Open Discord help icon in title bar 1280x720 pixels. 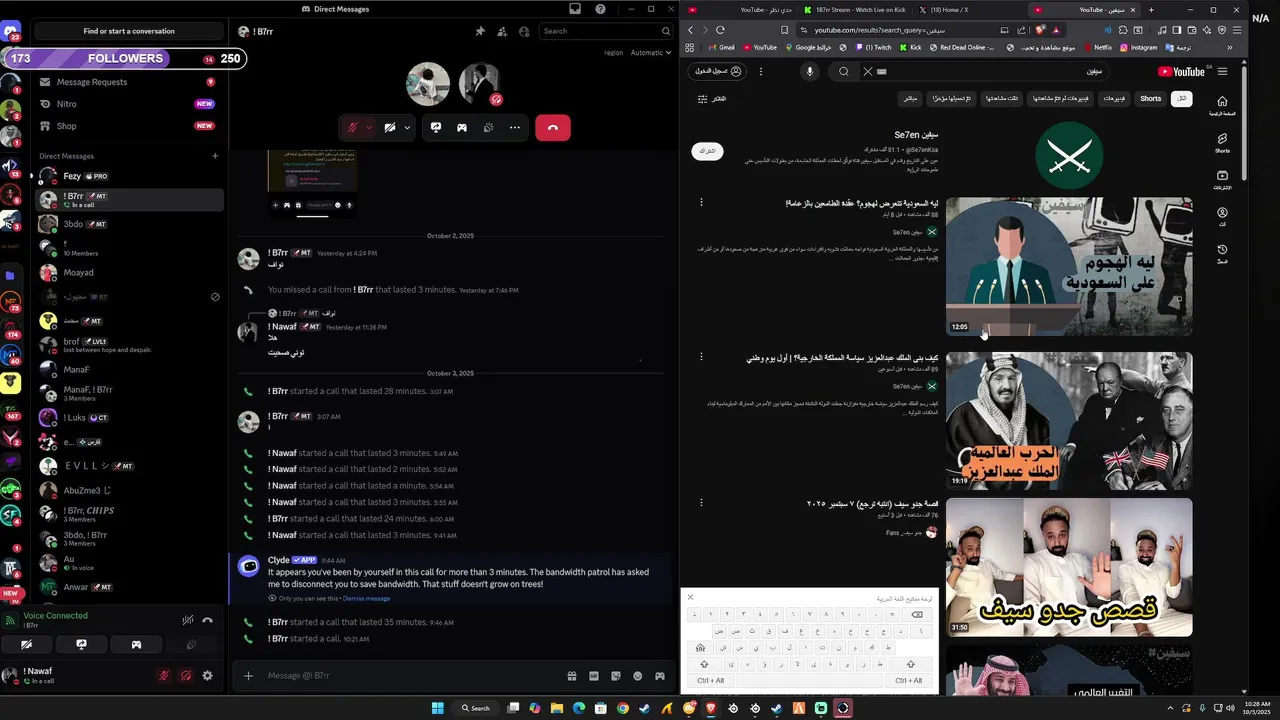600,9
